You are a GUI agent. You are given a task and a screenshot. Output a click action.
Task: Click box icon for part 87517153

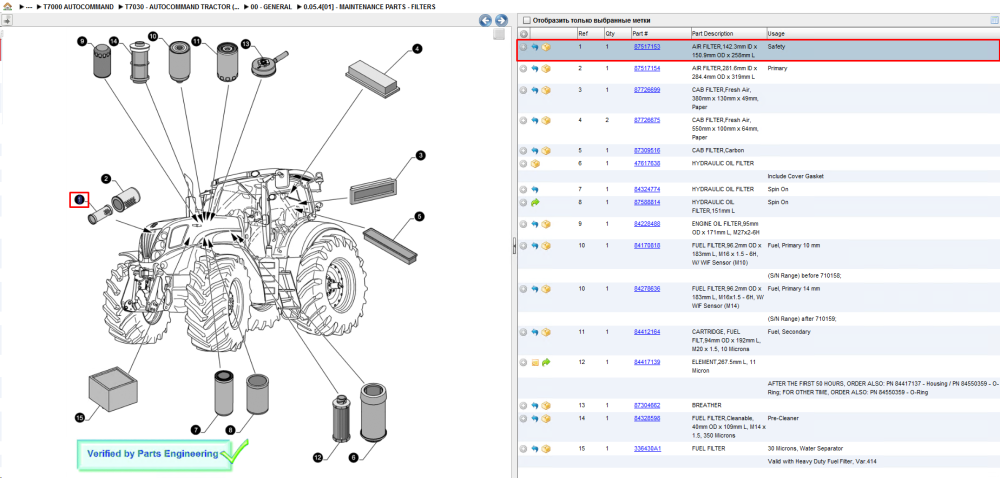[x=546, y=47]
